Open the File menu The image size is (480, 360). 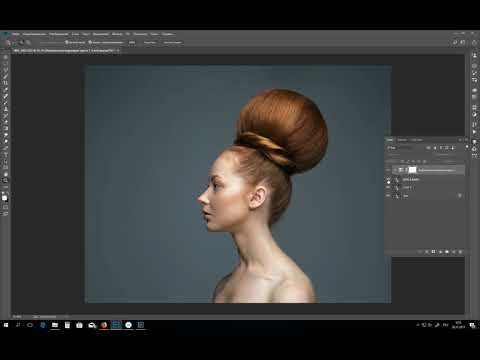point(16,34)
